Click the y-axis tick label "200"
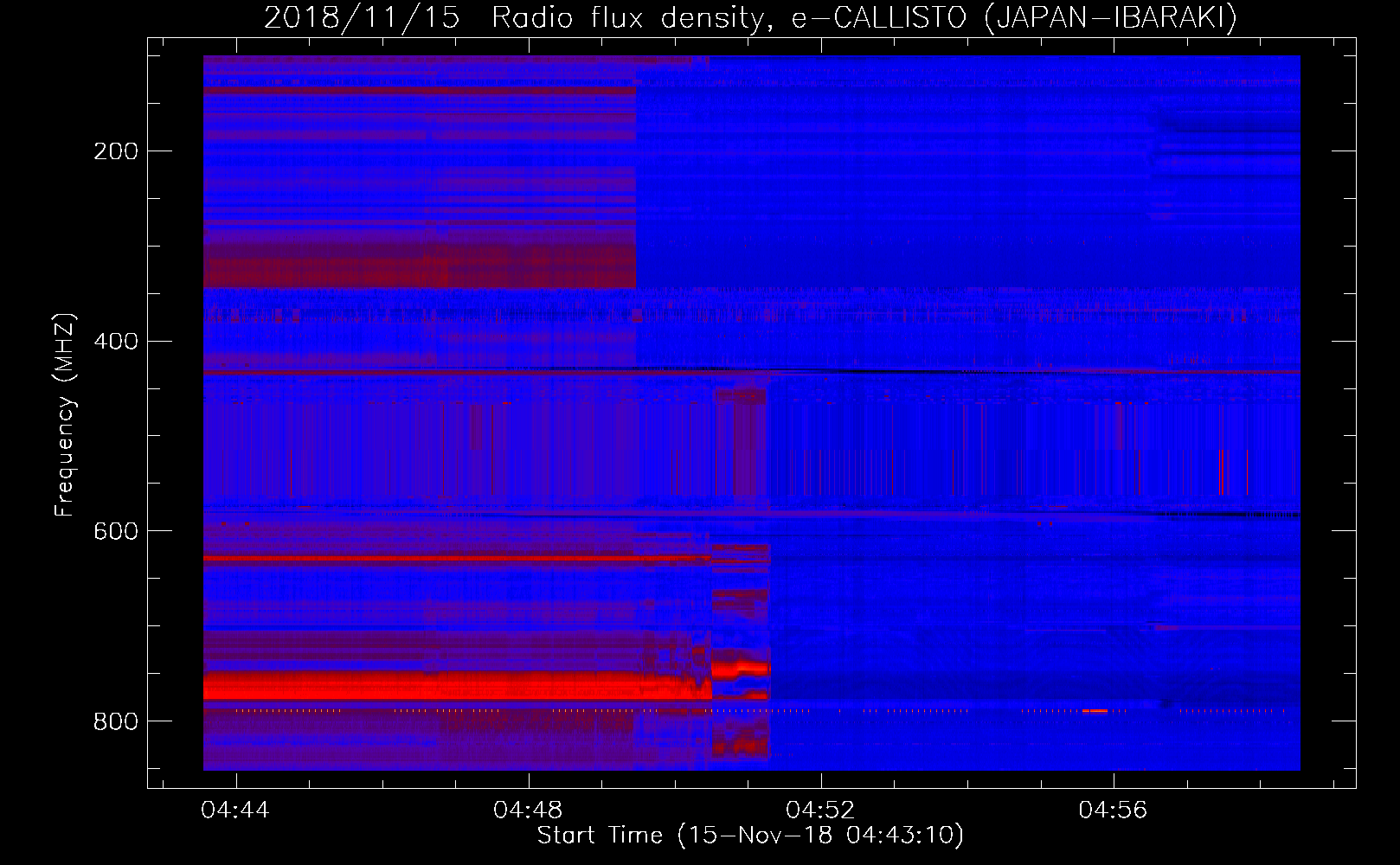This screenshot has height=865, width=1400. (x=116, y=151)
